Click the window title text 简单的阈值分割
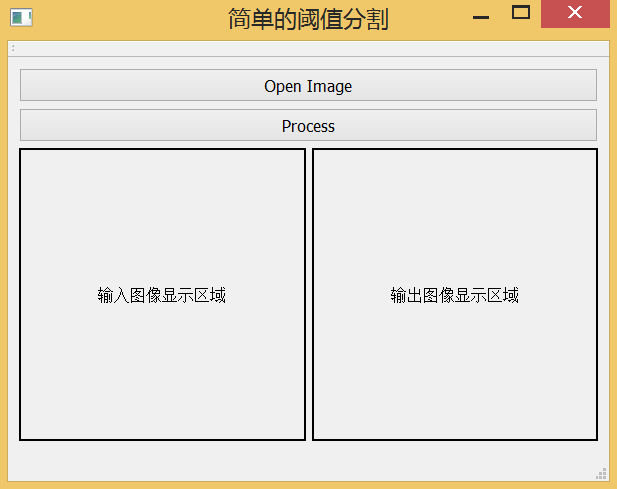Screen dimensions: 617x489 point(308,18)
